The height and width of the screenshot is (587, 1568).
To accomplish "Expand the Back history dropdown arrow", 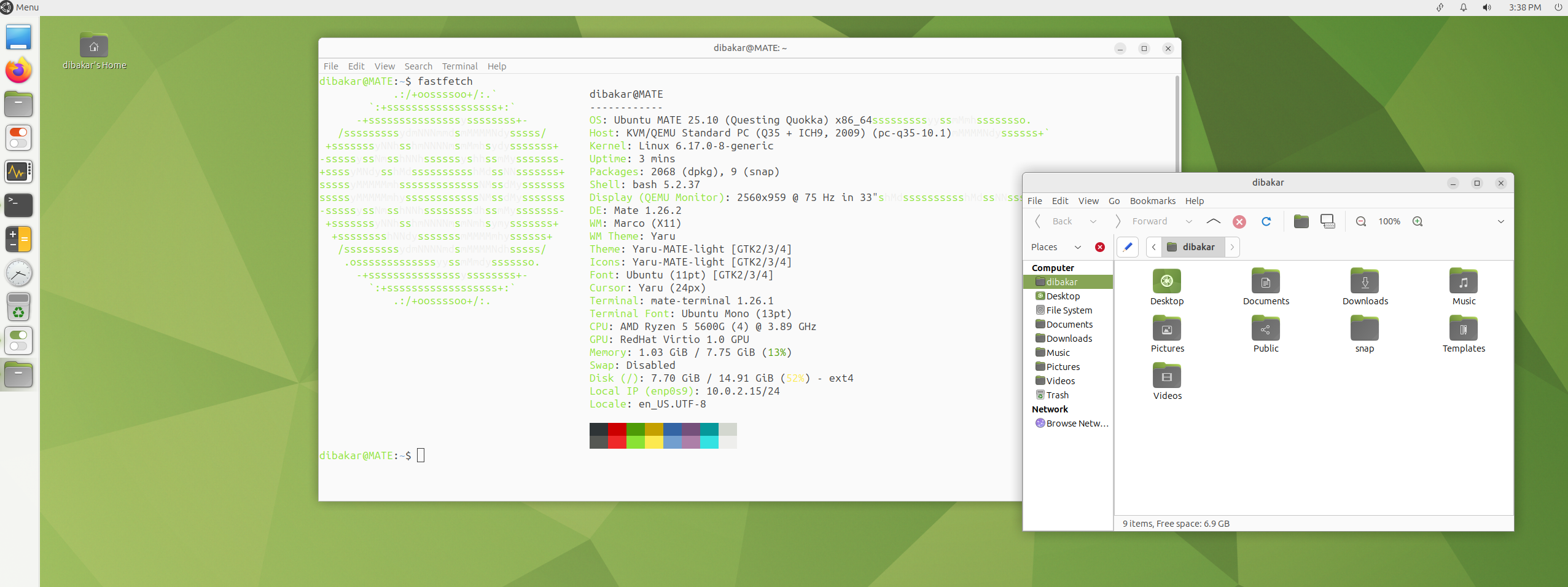I will [1093, 221].
